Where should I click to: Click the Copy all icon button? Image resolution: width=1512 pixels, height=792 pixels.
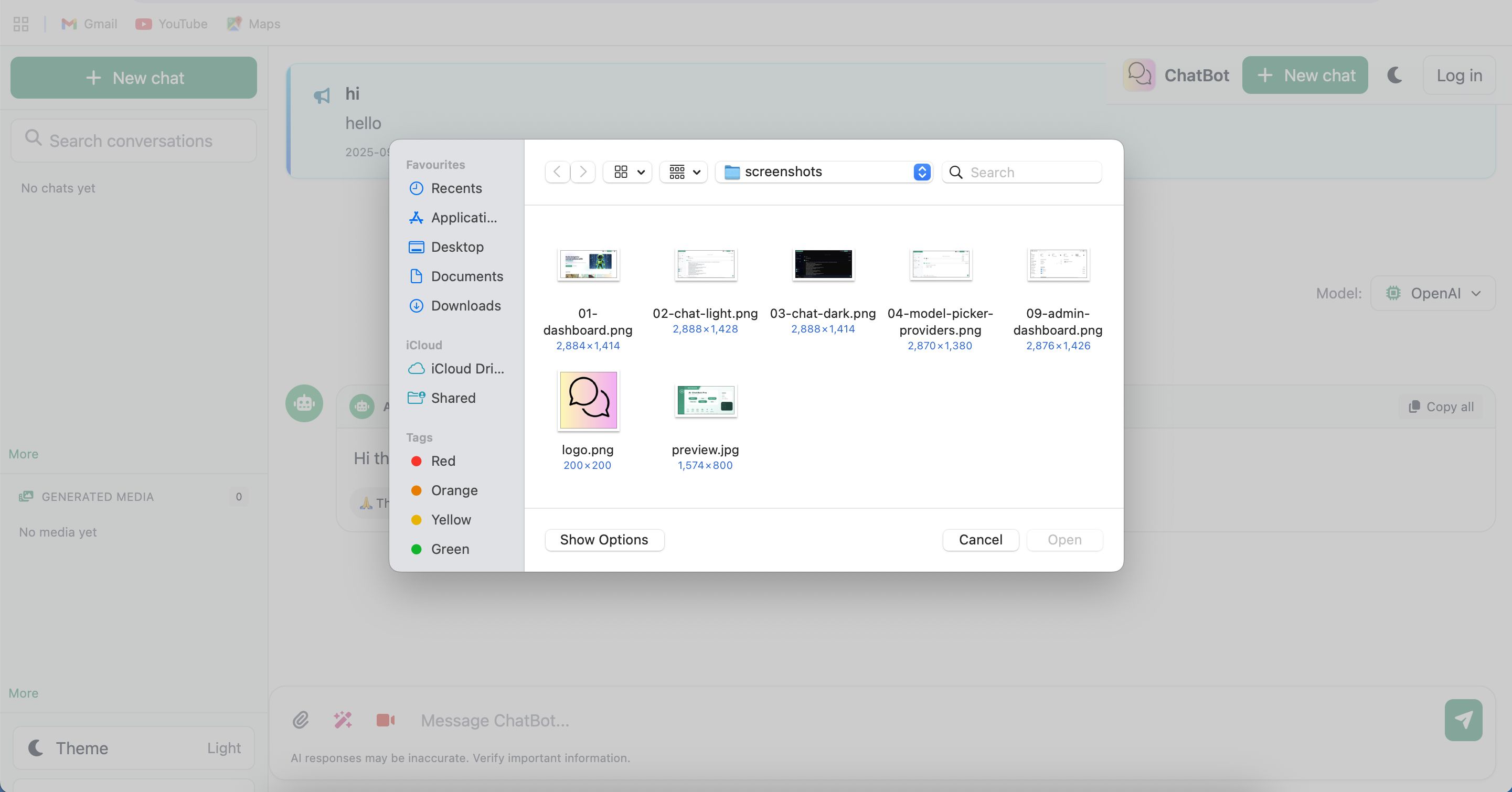tap(1441, 406)
